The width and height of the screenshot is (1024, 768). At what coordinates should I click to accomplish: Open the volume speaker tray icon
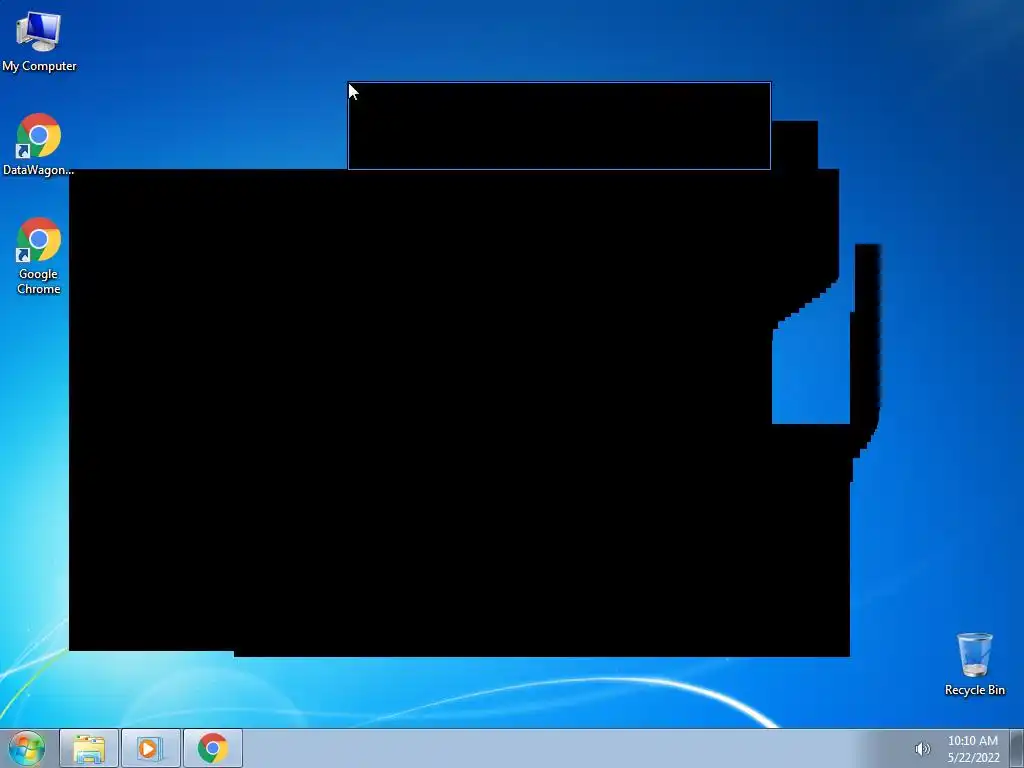coord(922,749)
